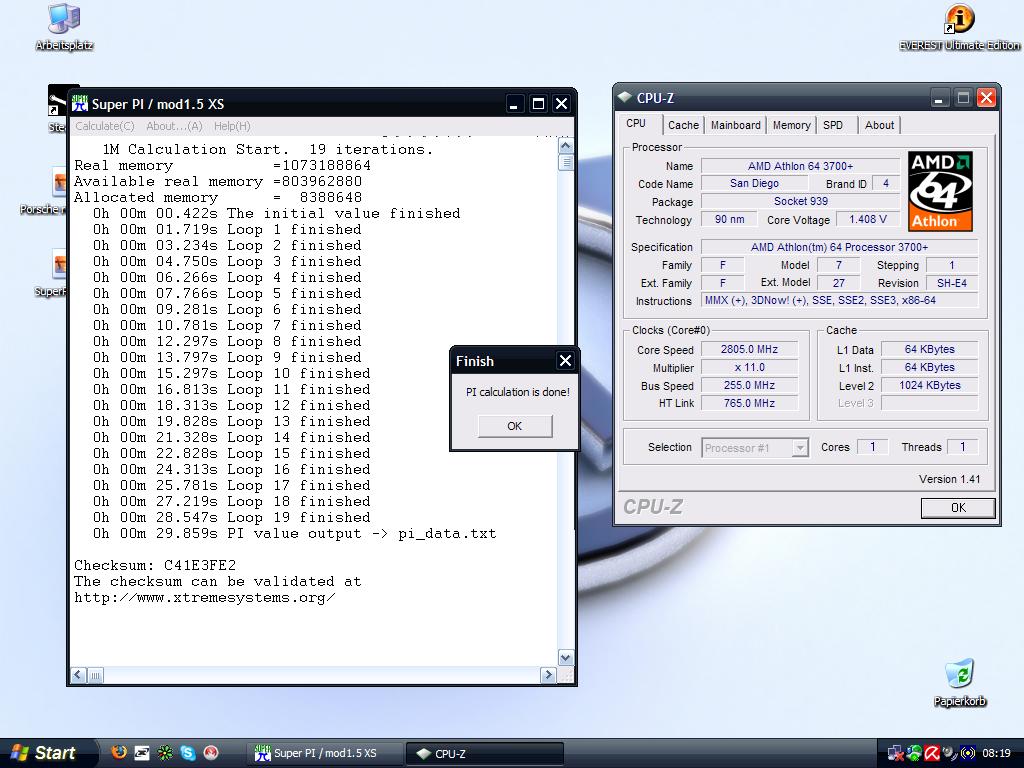Select the SPD tab
Screen dimensions: 1024x768
833,125
